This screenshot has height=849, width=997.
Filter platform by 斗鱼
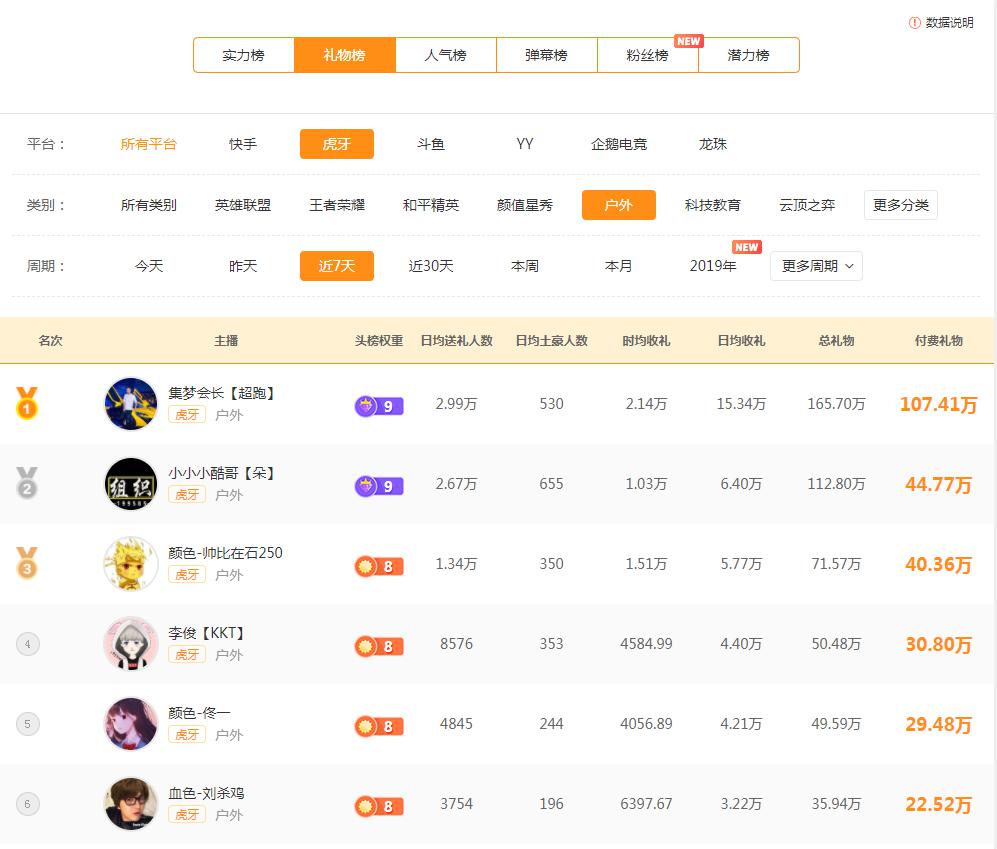point(430,144)
